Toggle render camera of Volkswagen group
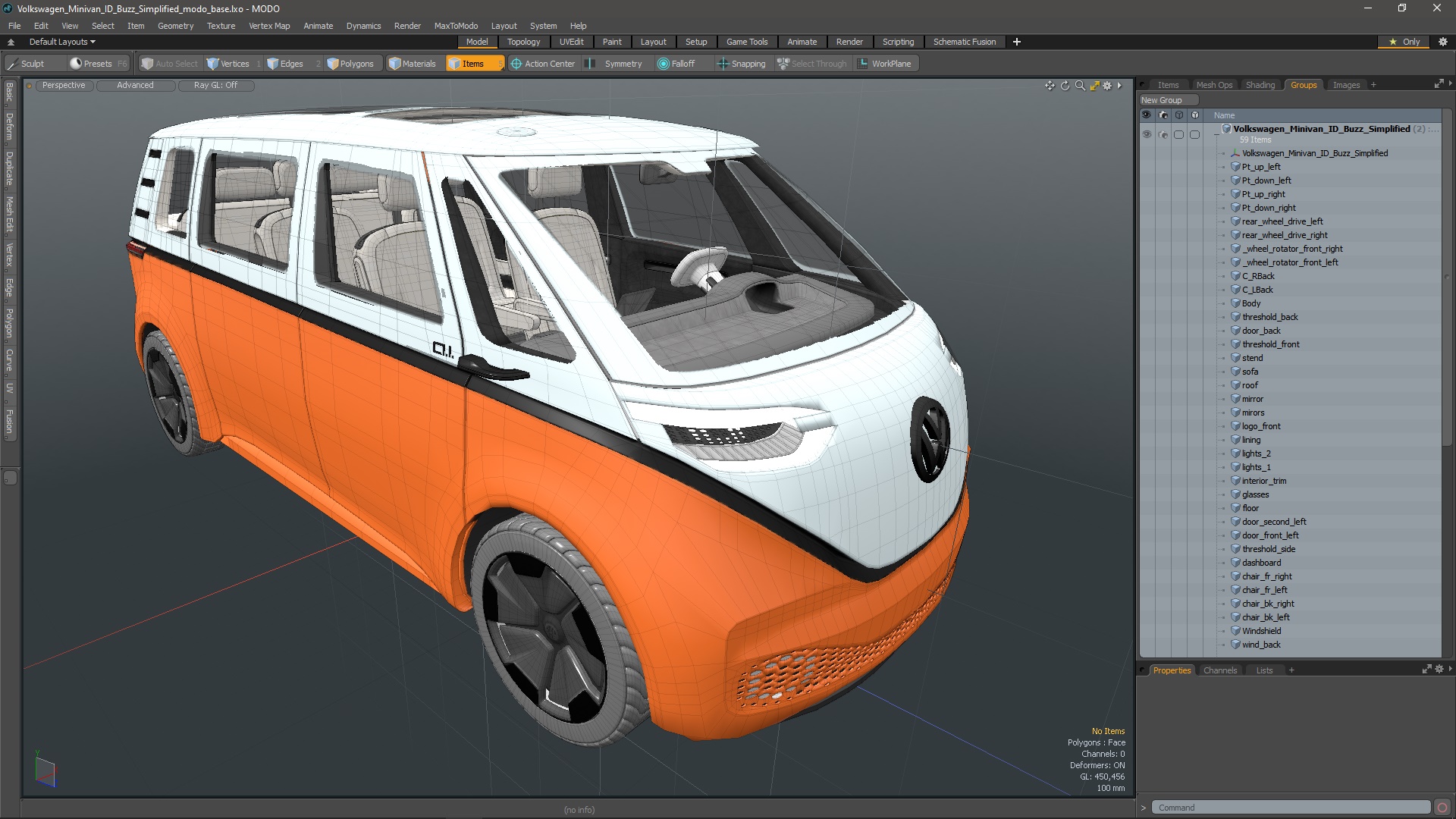Viewport: 1456px width, 819px height. click(x=1163, y=134)
